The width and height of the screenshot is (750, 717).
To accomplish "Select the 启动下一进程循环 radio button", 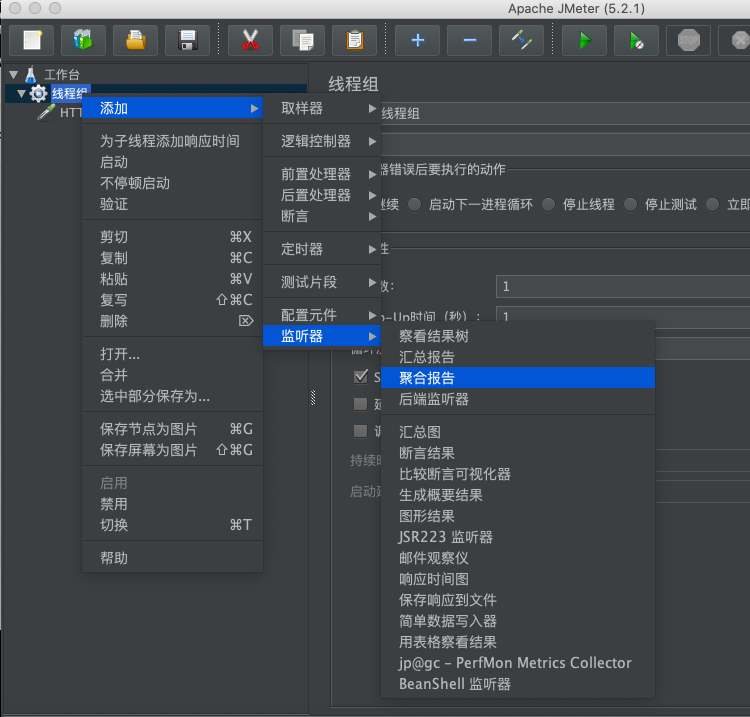I will point(414,205).
